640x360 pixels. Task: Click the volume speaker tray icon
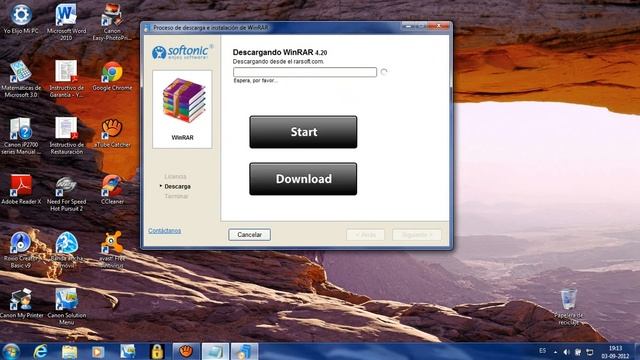click(566, 351)
